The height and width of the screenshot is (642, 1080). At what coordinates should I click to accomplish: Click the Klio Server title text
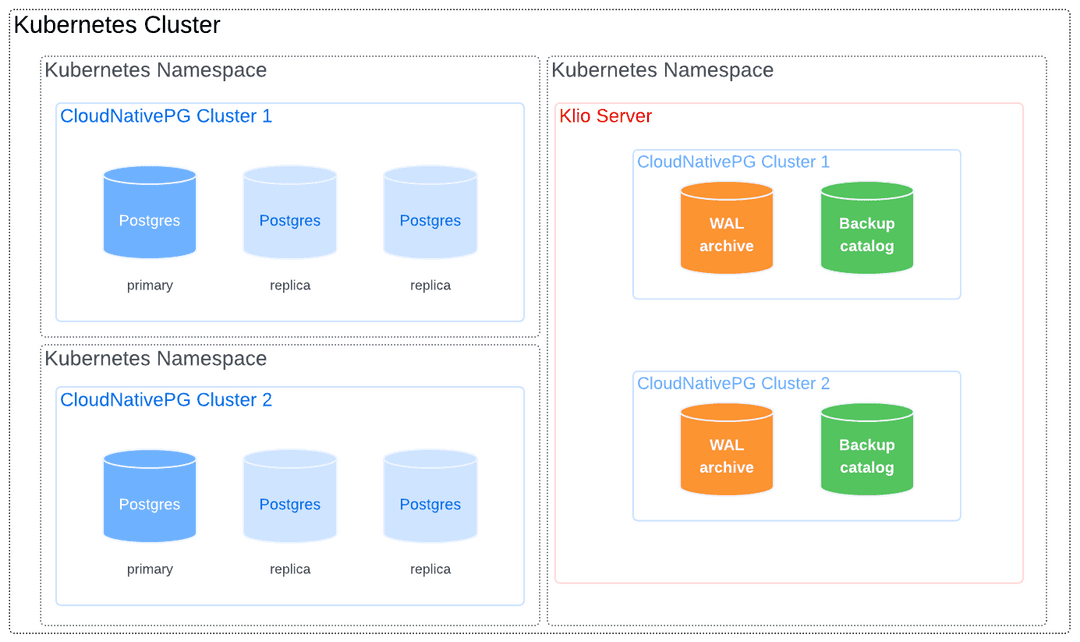pyautogui.click(x=605, y=116)
